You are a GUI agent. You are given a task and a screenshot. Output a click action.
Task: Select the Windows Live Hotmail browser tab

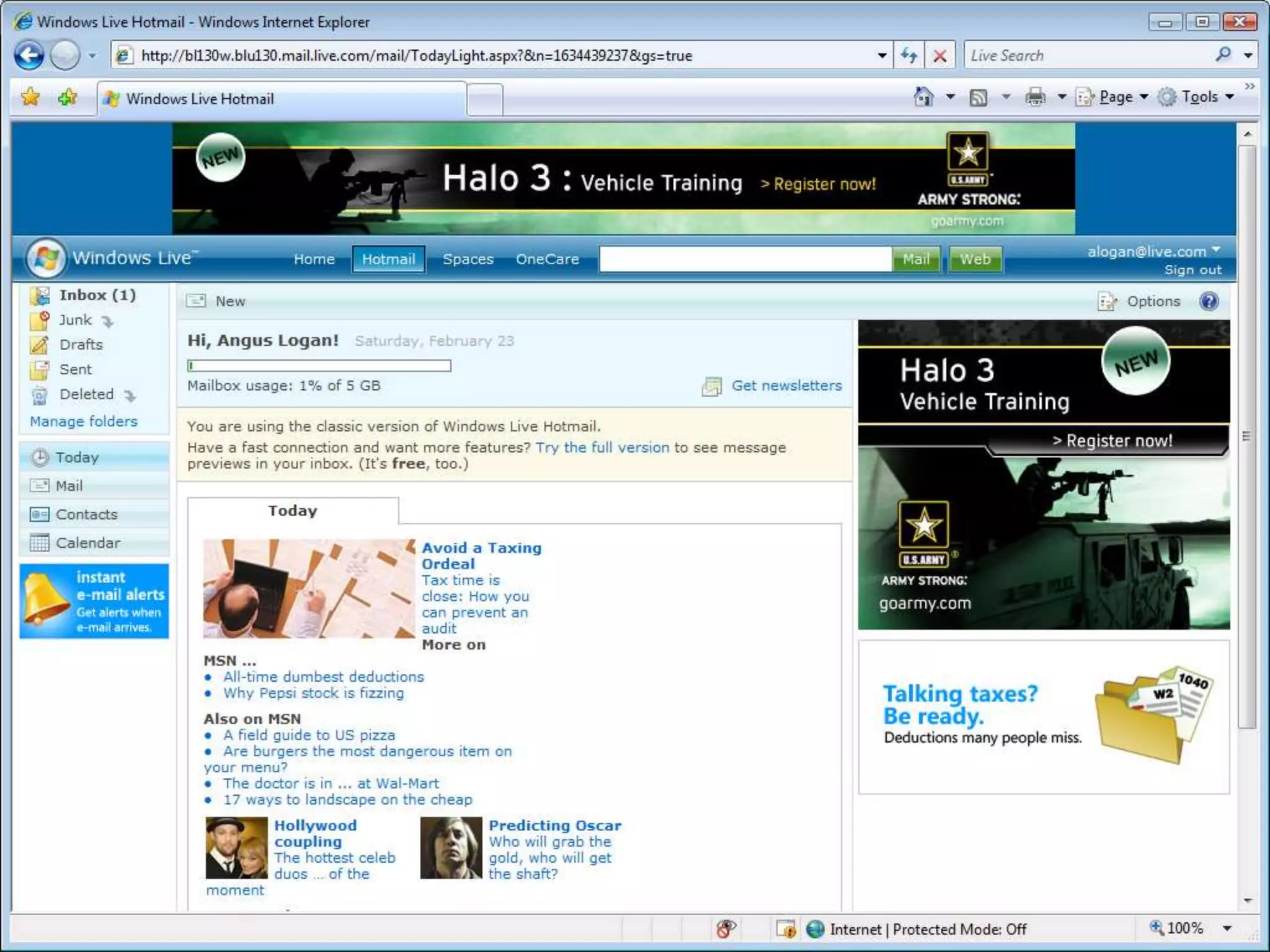coord(282,99)
